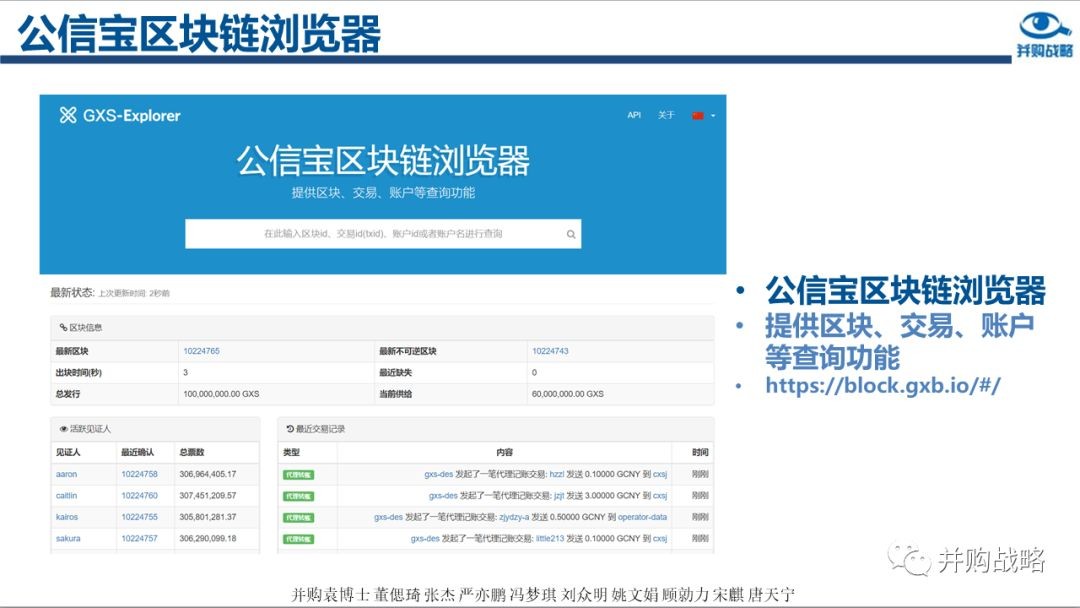Image resolution: width=1080 pixels, height=608 pixels.
Task: Click the 总票数 column header
Action: tap(191, 452)
